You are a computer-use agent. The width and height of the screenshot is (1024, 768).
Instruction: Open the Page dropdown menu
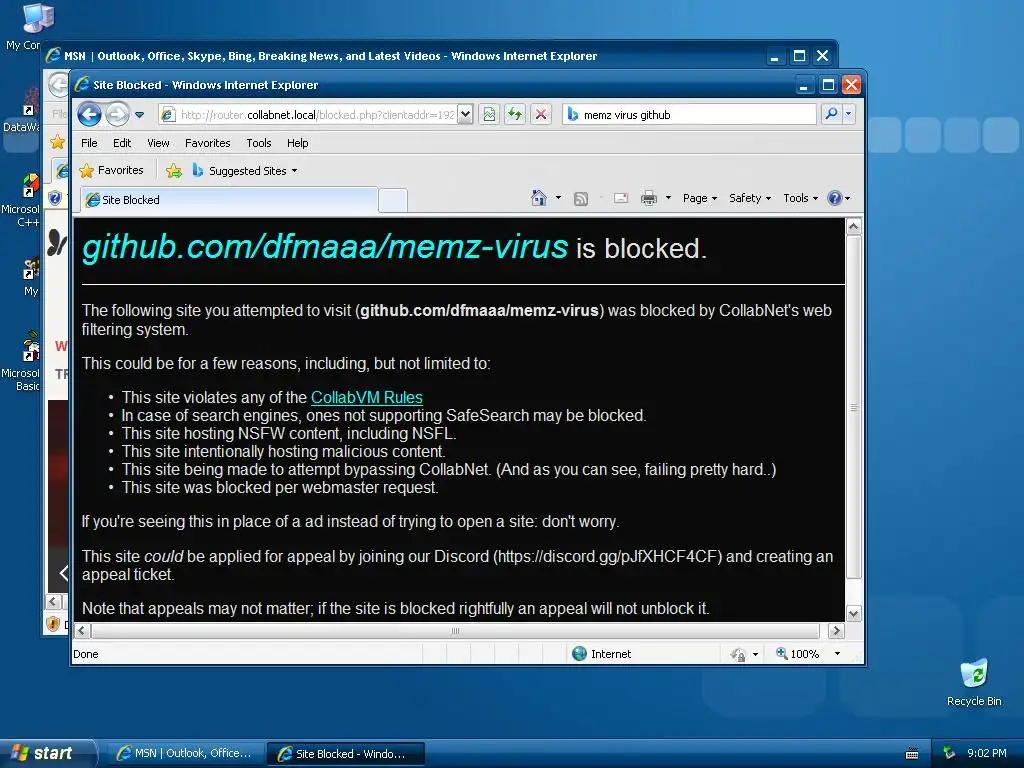699,198
